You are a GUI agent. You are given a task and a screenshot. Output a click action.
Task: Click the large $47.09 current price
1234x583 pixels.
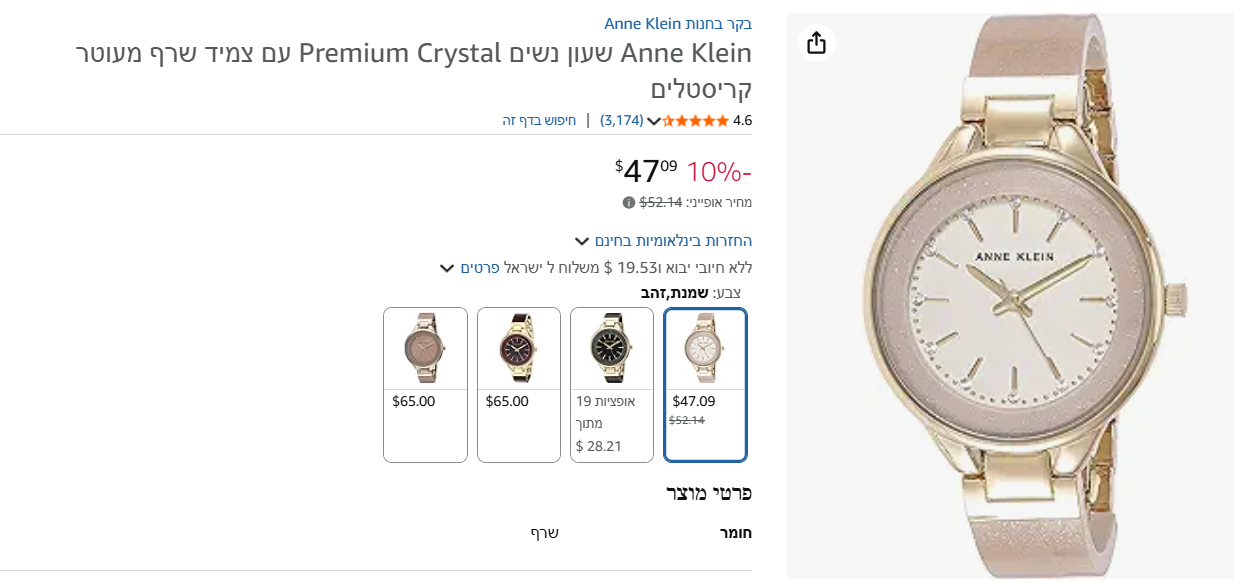tap(646, 171)
